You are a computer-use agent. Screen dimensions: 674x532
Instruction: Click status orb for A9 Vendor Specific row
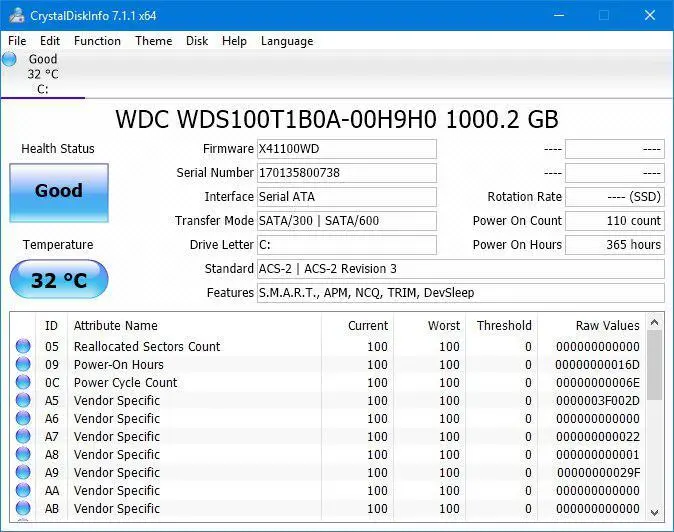[23, 473]
